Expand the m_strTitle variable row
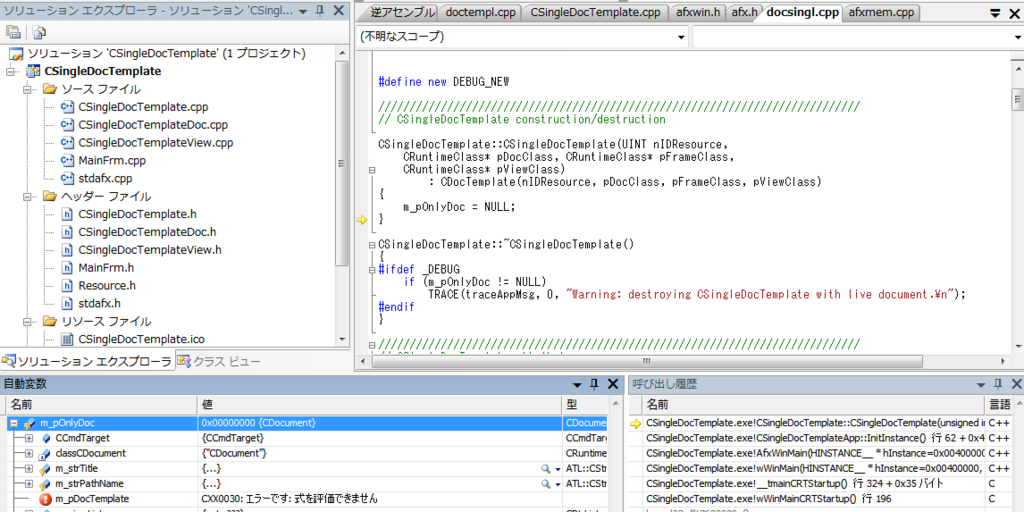The image size is (1024, 512). tap(28, 468)
